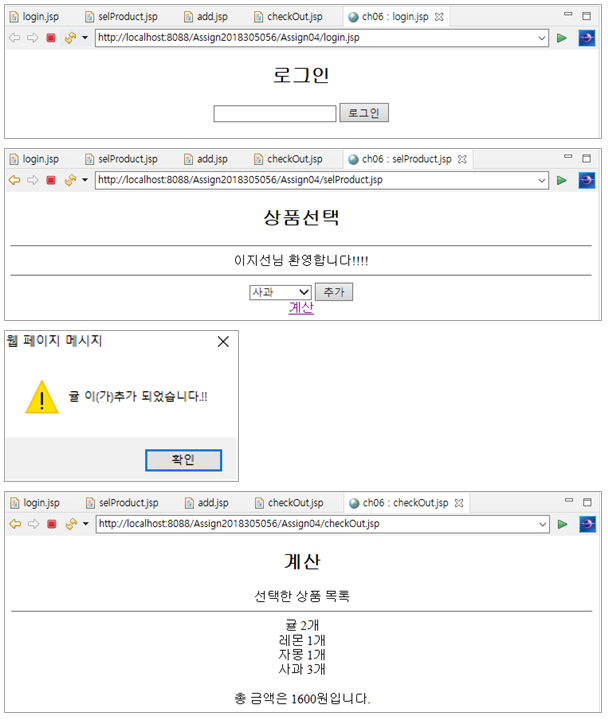Viewport: 608px width, 720px height.
Task: Expand URL history dropdown in login.jsp browser
Action: click(542, 38)
